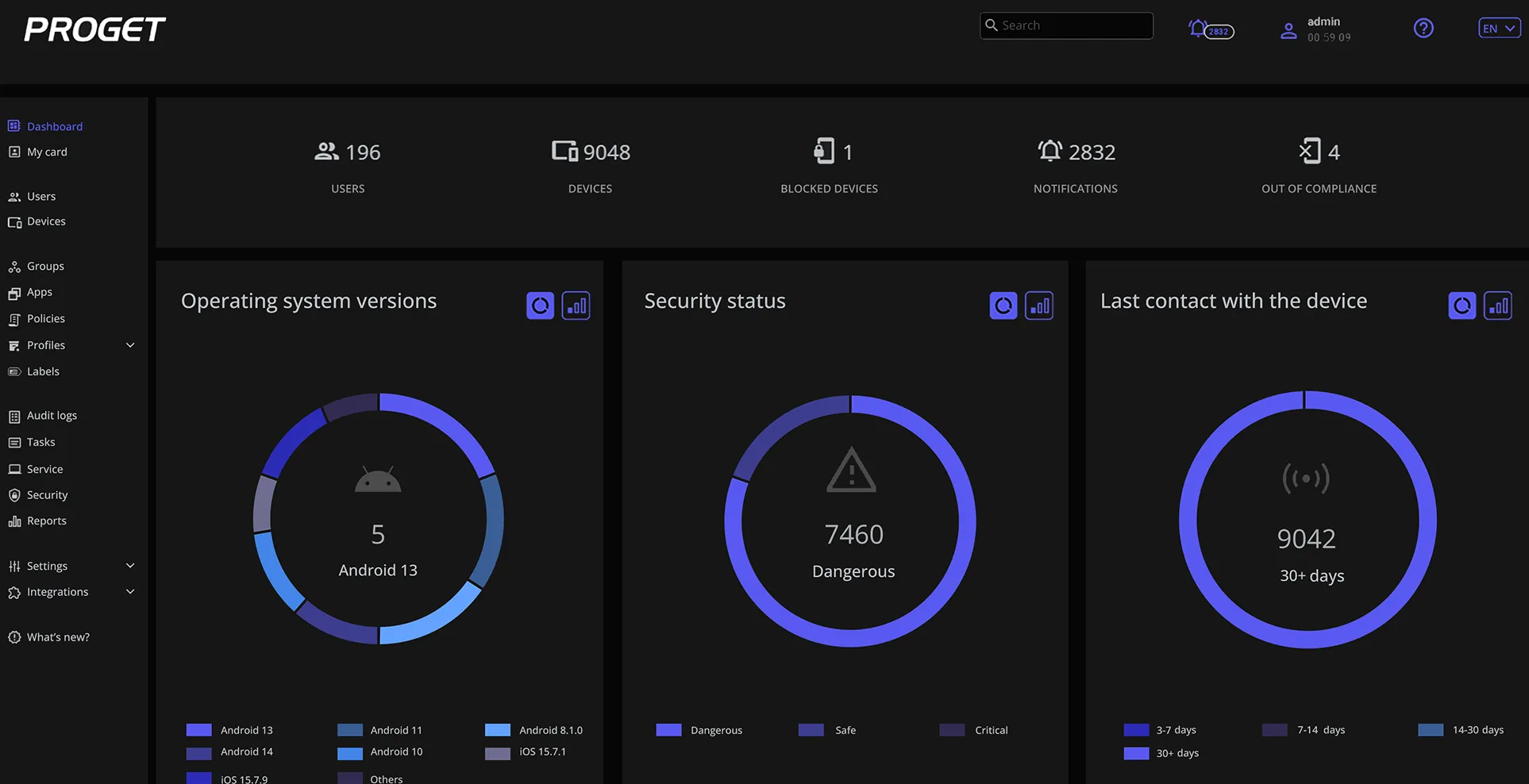Image resolution: width=1529 pixels, height=784 pixels.
Task: Switch Last contact widget to bar chart
Action: (x=1498, y=306)
